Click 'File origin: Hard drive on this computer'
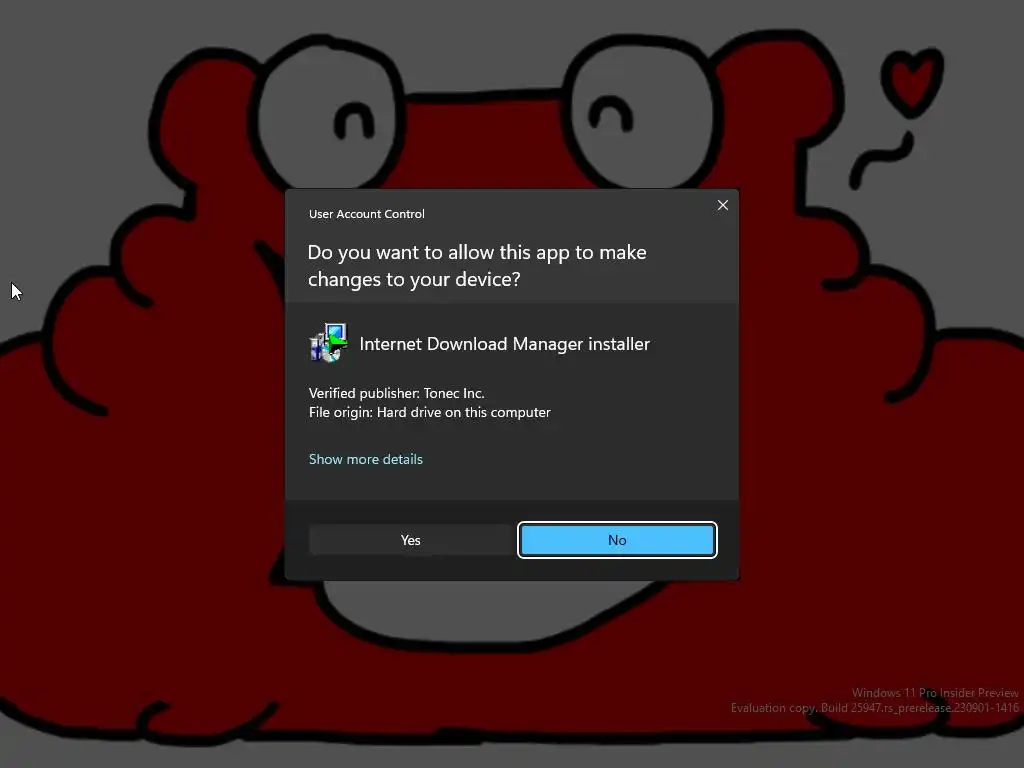Screen dimensions: 1024x768 tap(429, 413)
